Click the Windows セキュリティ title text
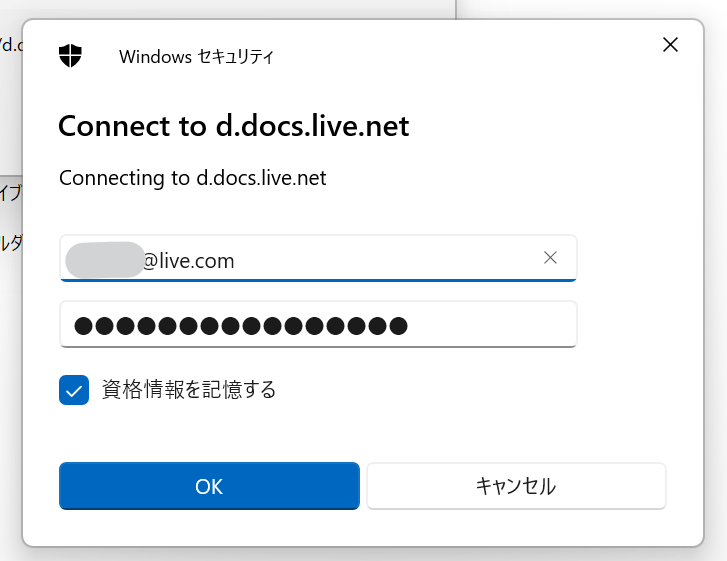 point(196,57)
